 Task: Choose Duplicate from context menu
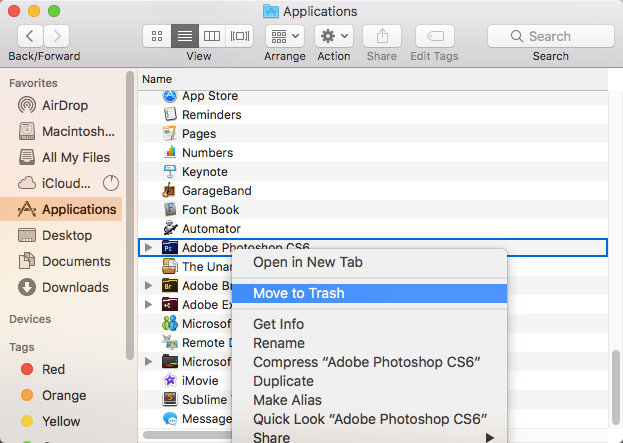coord(370,381)
